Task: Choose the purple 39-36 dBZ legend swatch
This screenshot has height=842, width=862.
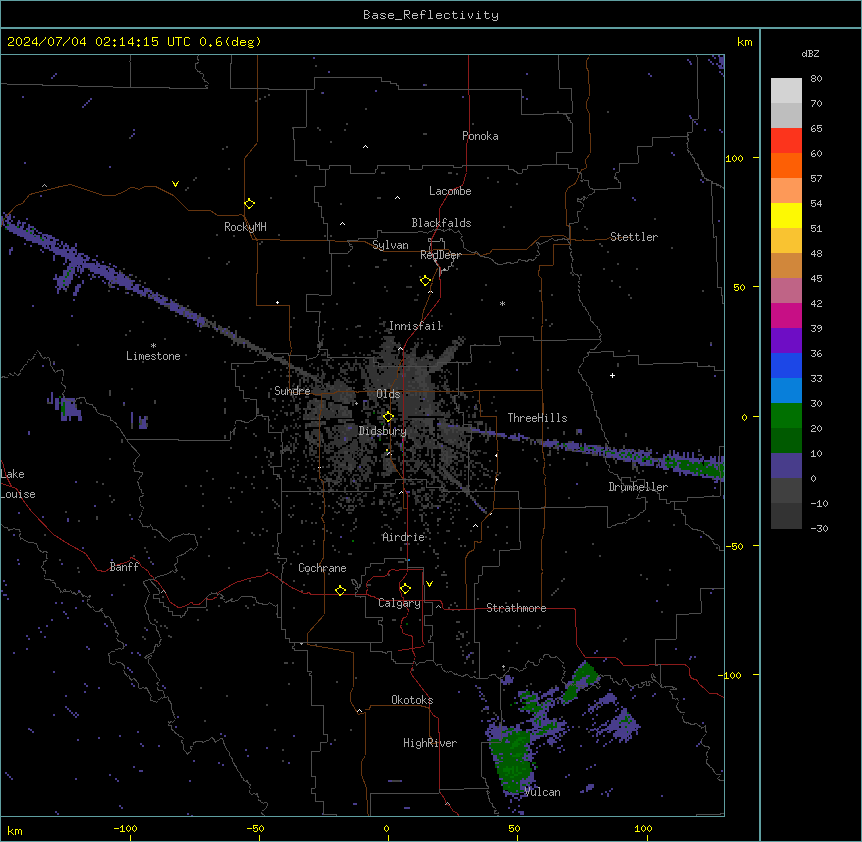Action: tap(786, 341)
